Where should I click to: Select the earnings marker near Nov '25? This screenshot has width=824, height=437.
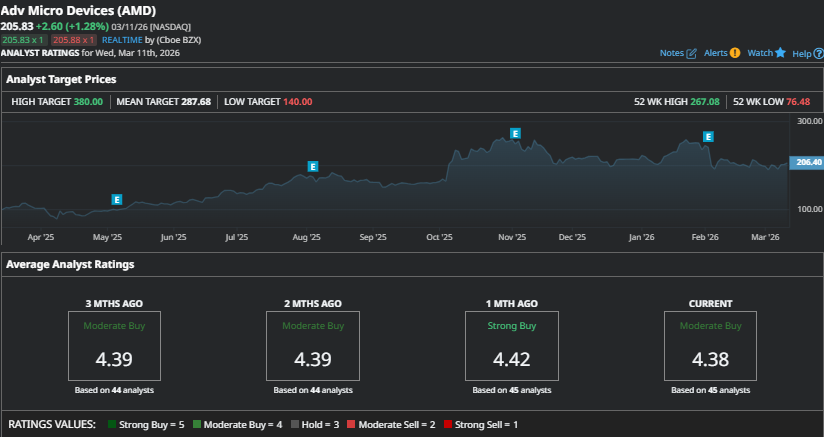coord(516,133)
